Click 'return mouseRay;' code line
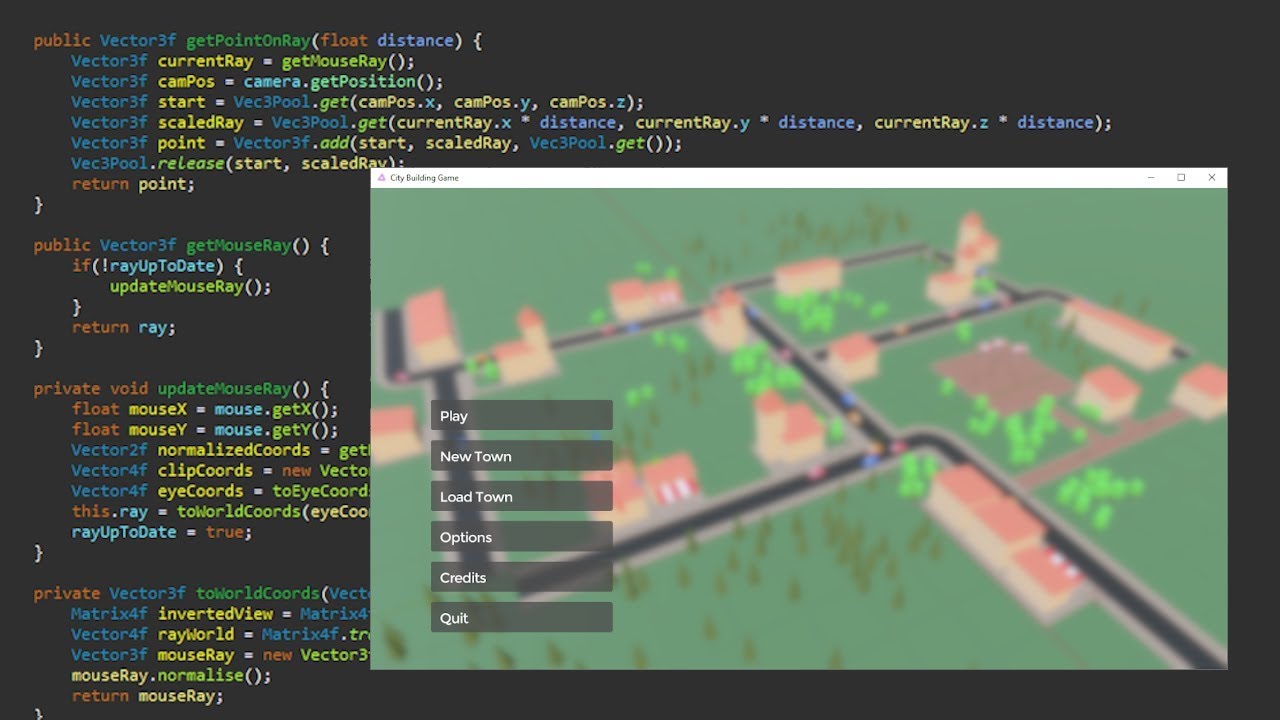 coord(147,696)
